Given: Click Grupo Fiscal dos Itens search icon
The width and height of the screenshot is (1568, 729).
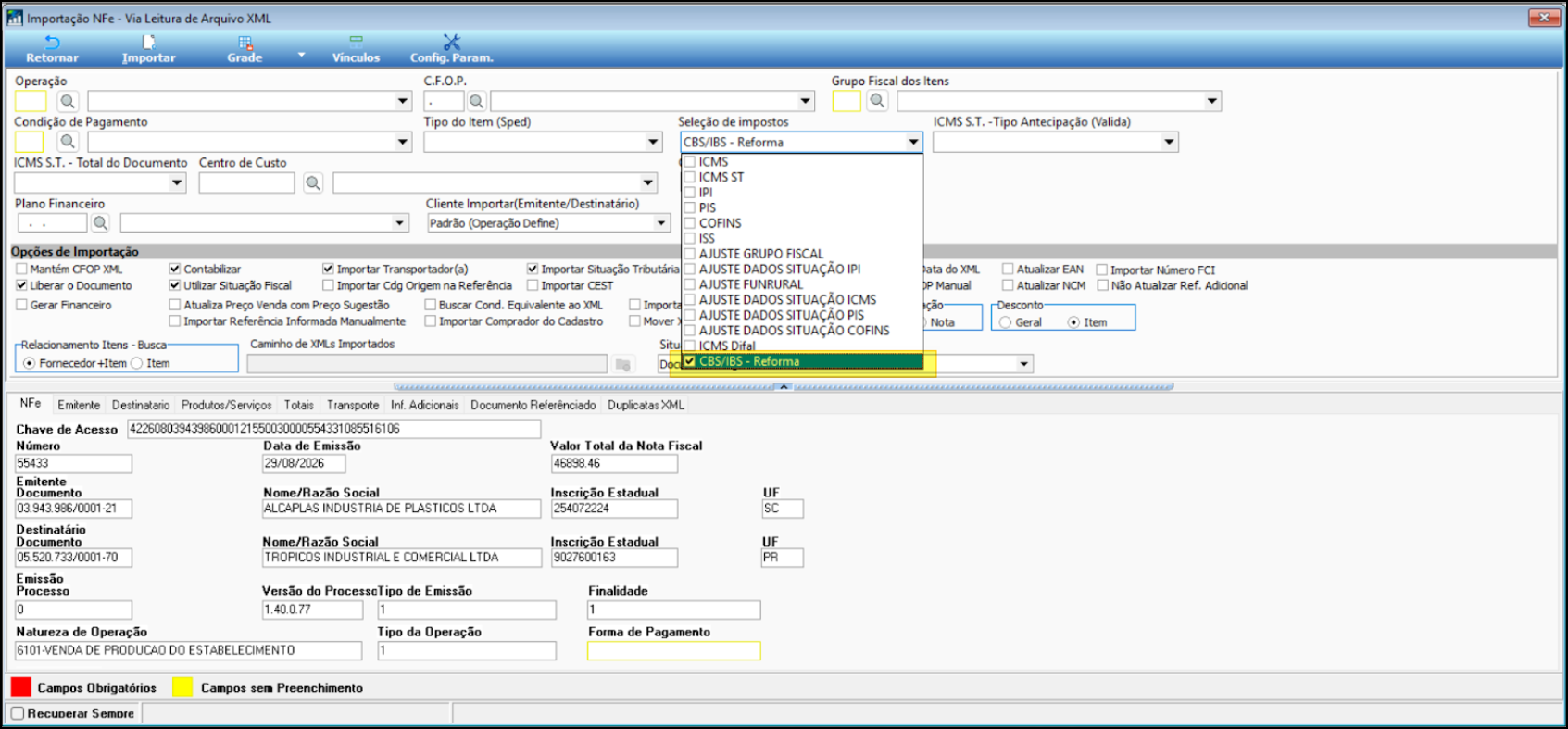Looking at the screenshot, I should pyautogui.click(x=877, y=101).
